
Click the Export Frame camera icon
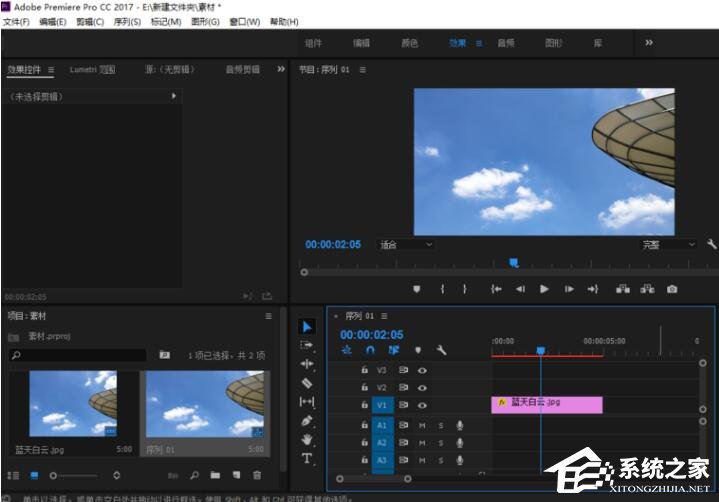click(672, 289)
